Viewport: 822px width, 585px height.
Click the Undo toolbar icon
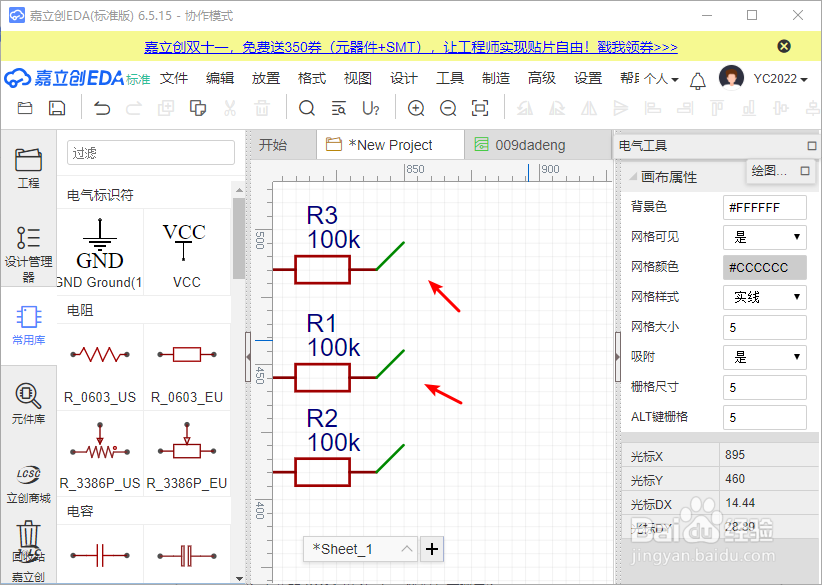pos(100,108)
